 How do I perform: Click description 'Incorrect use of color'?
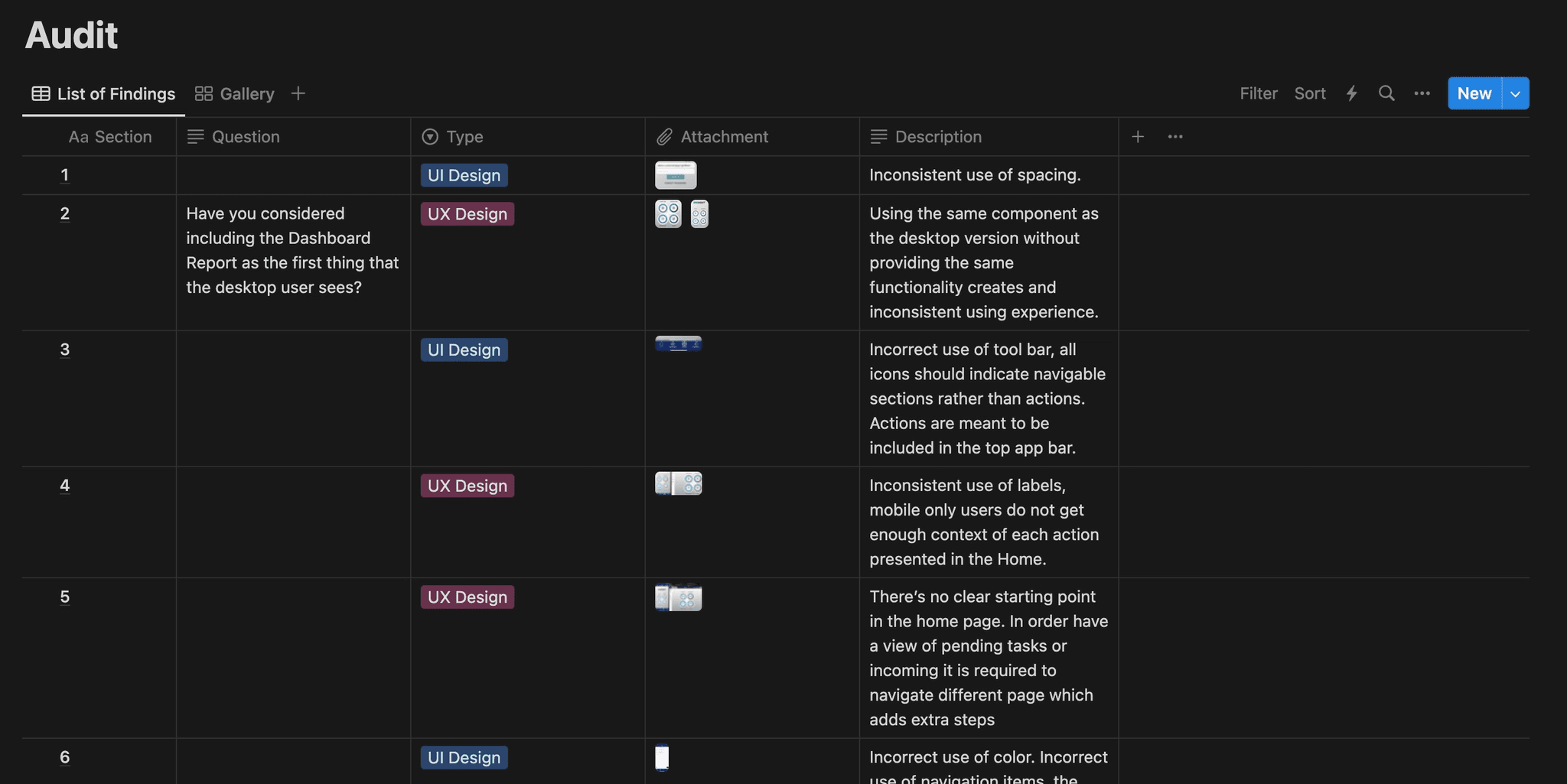(989, 762)
